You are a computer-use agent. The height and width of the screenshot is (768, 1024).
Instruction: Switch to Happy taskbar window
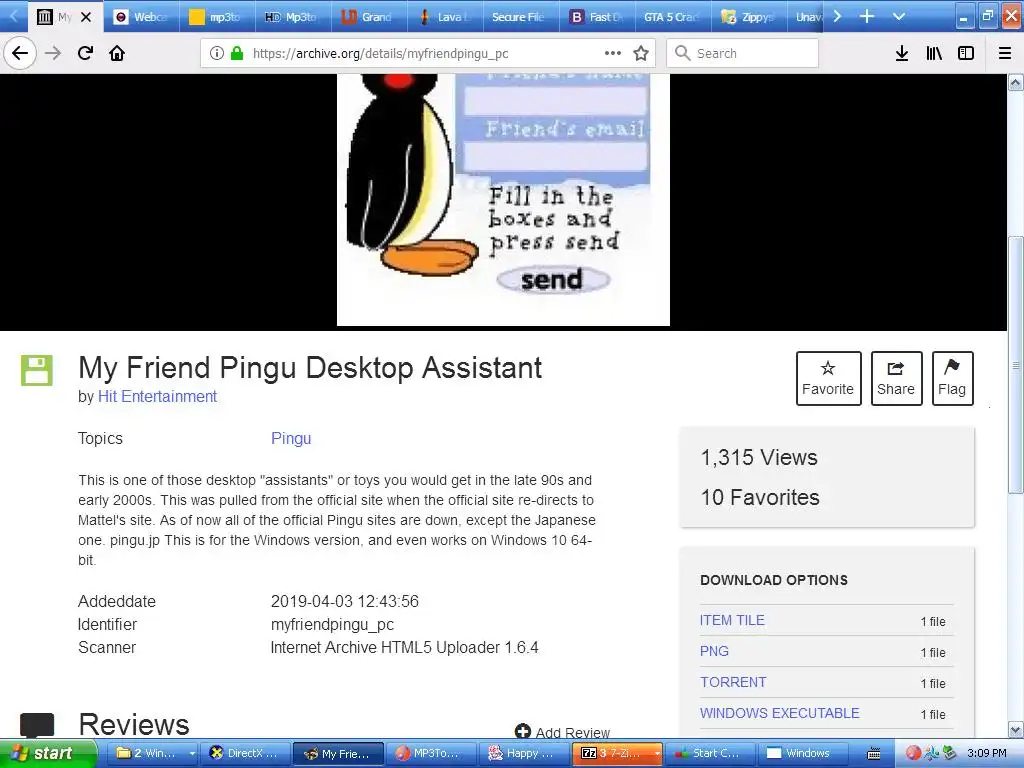[524, 753]
